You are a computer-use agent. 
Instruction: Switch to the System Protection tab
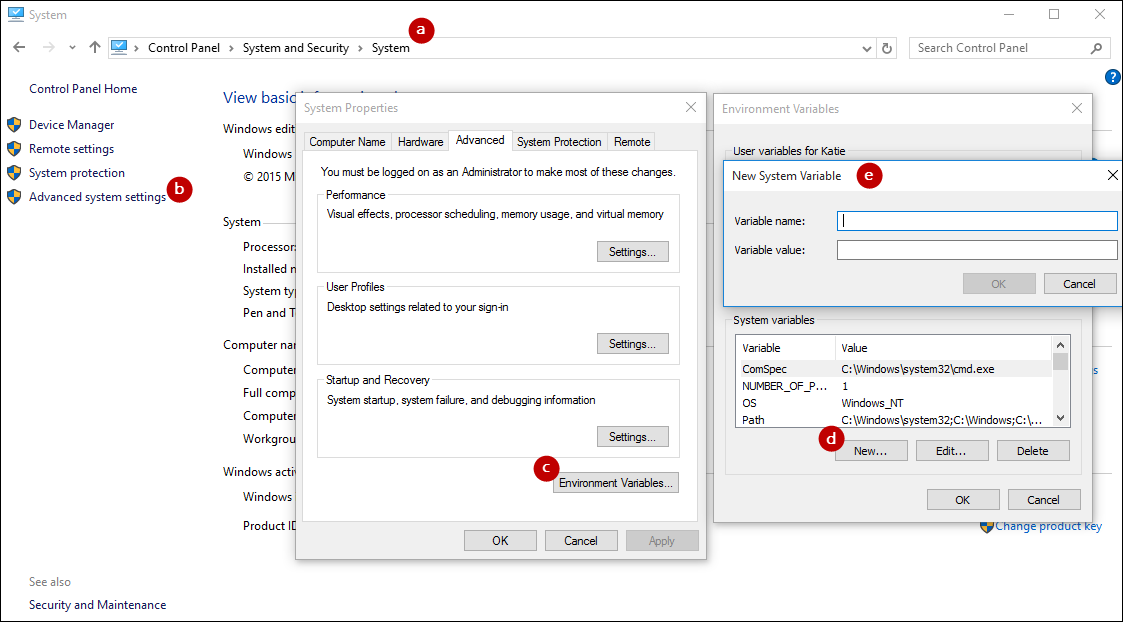[x=559, y=142]
